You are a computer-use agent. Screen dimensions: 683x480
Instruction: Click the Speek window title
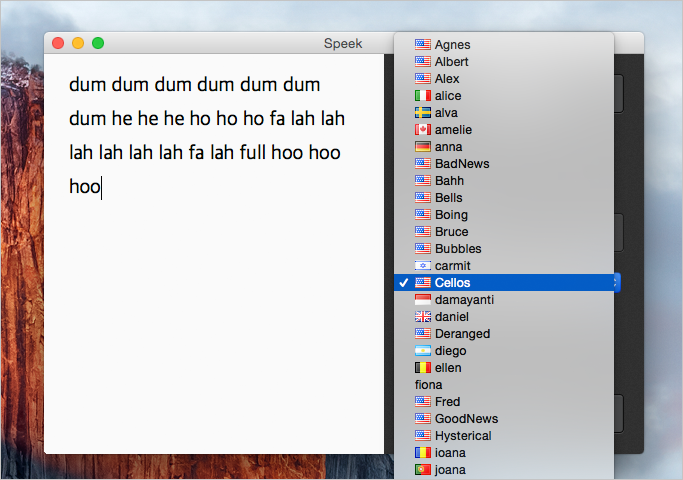(x=343, y=44)
